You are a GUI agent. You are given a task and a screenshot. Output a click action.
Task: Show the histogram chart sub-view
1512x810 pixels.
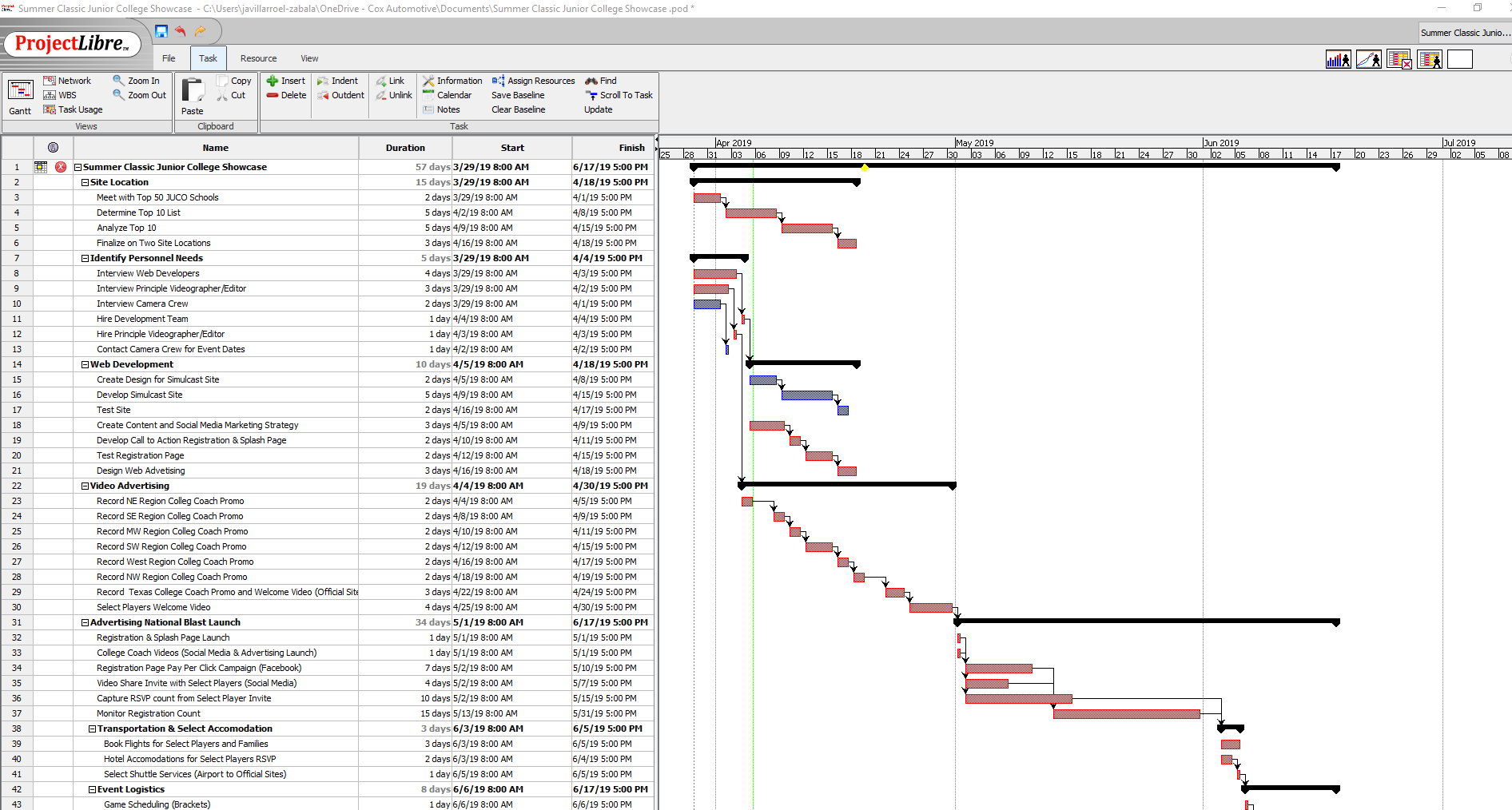click(x=1338, y=59)
